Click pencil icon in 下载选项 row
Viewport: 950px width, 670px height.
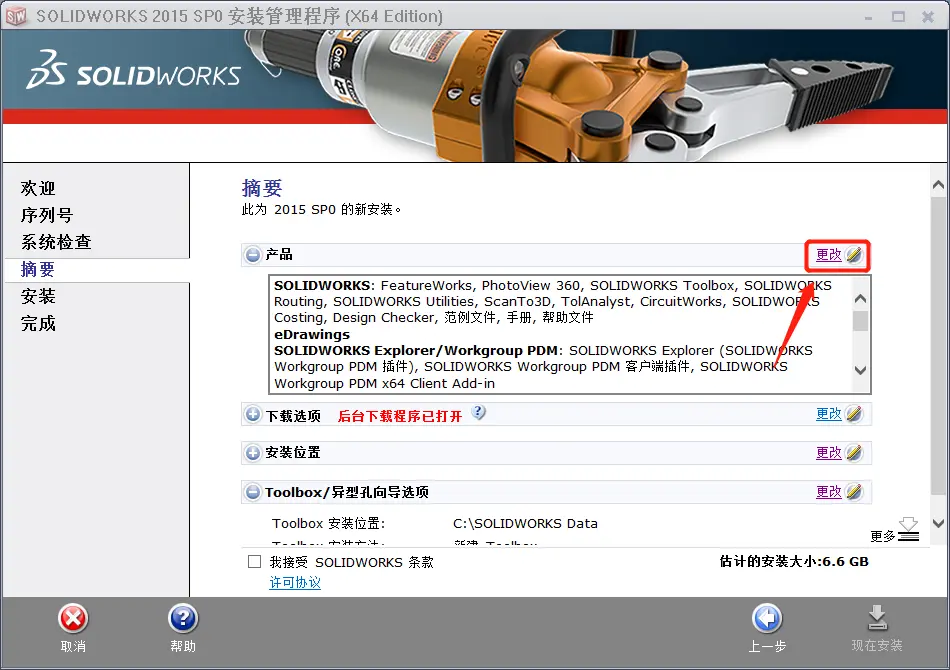(x=854, y=414)
